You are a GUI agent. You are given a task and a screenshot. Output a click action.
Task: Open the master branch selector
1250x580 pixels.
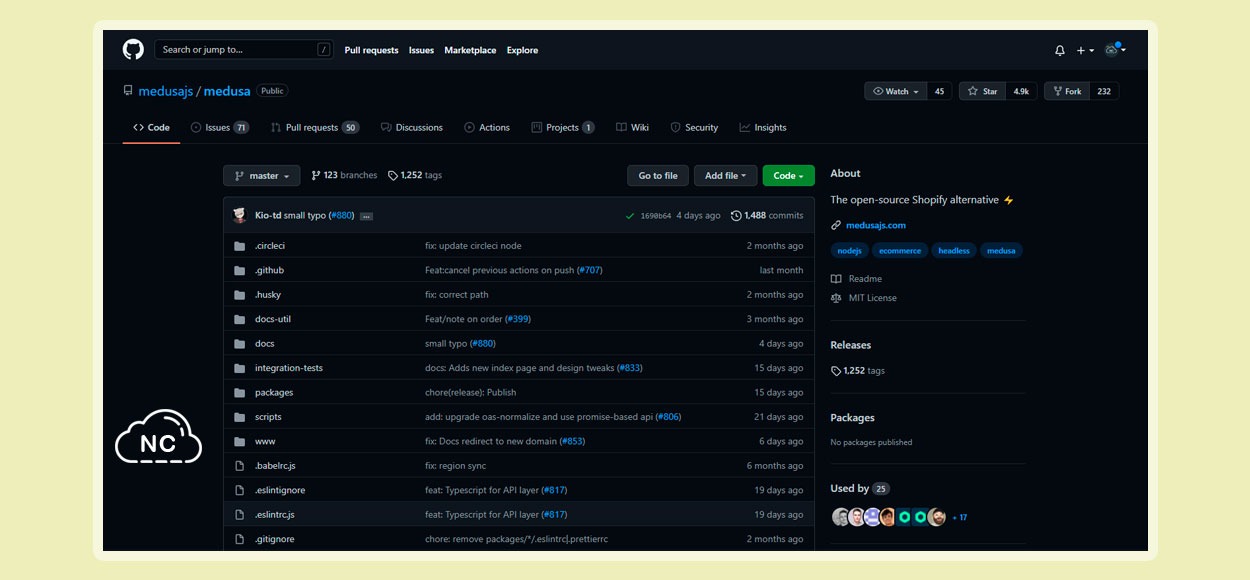point(262,176)
